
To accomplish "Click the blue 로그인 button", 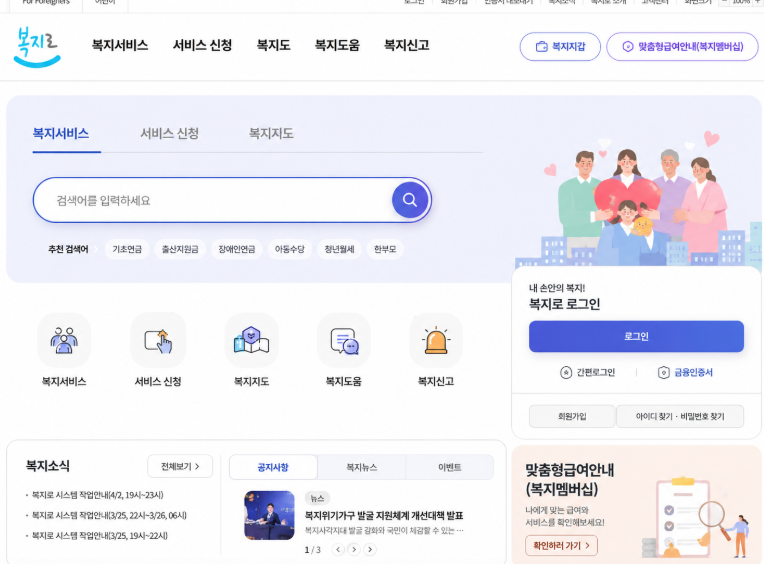I will (x=636, y=336).
